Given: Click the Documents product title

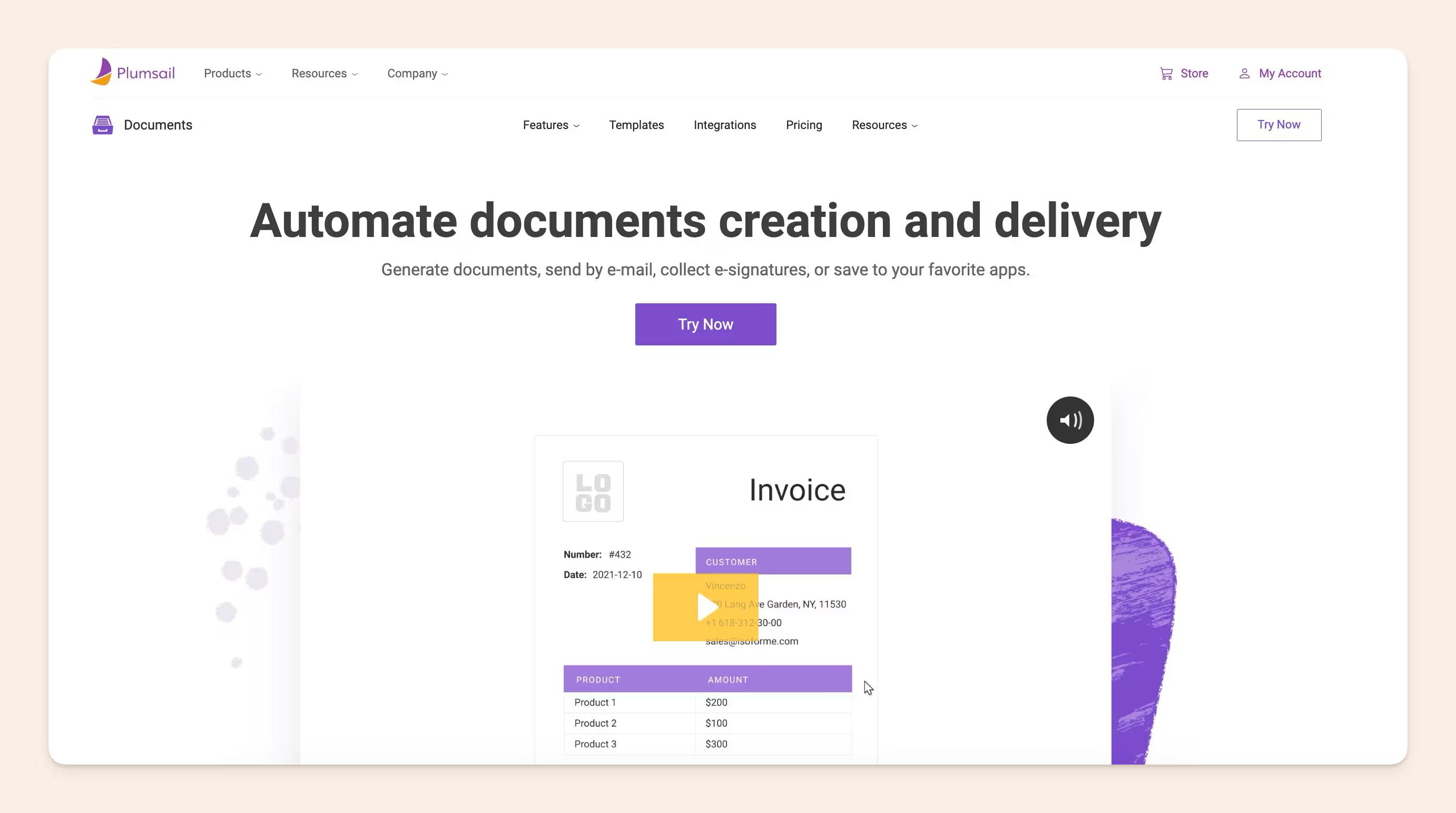Looking at the screenshot, I should pyautogui.click(x=158, y=125).
